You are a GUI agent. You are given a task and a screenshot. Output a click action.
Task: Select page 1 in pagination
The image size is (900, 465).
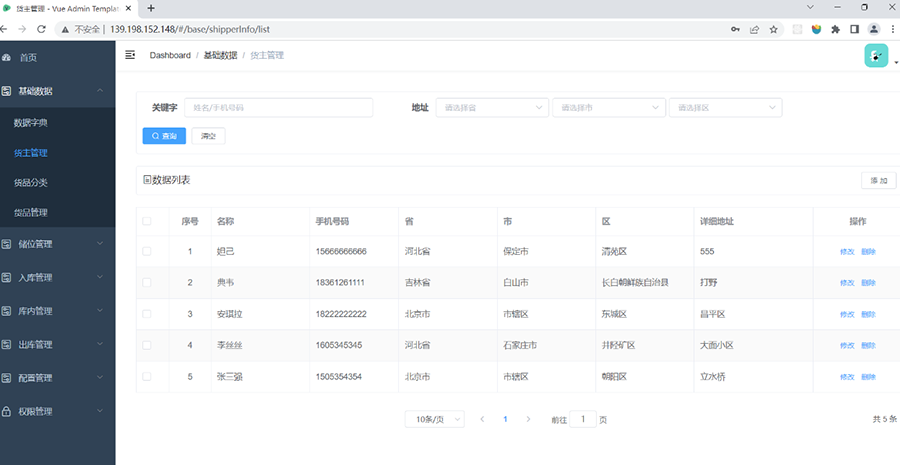[505, 420]
